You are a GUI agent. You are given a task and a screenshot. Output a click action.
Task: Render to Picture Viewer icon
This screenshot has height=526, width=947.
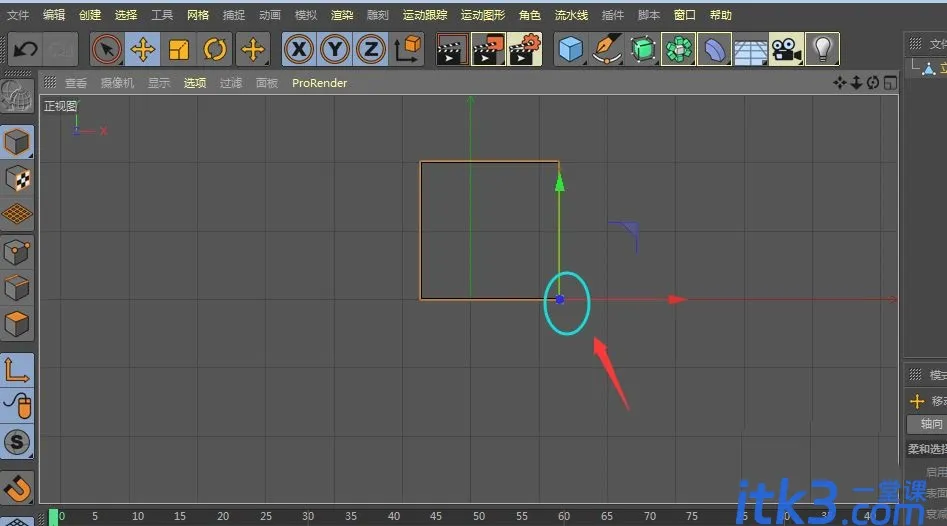pyautogui.click(x=488, y=50)
